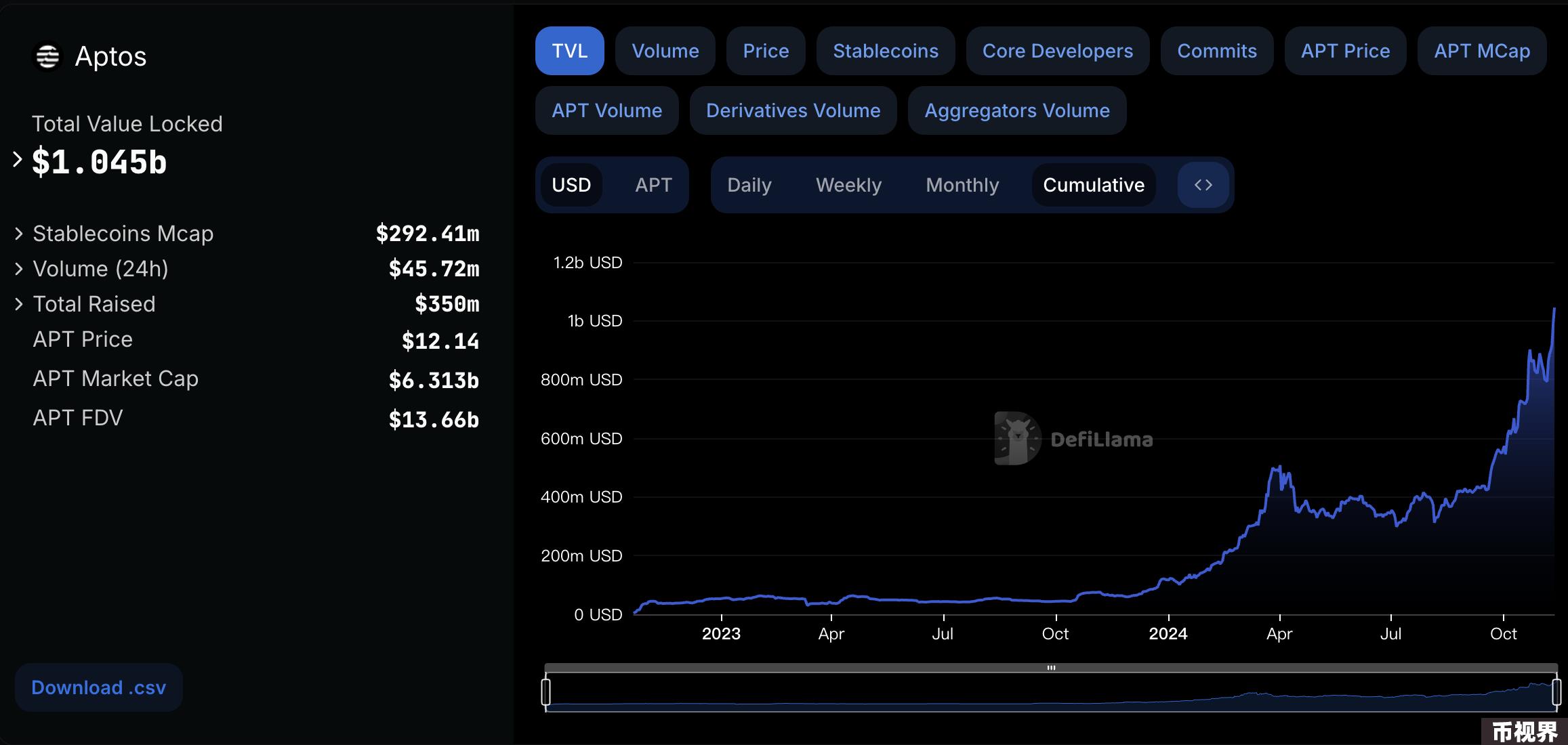
Task: Switch chart denomination to APT
Action: [x=653, y=185]
